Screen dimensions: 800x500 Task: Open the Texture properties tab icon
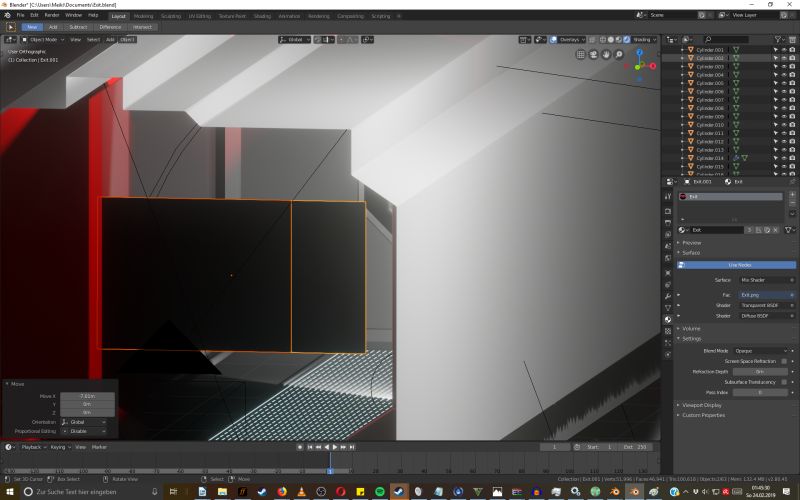pyautogui.click(x=668, y=331)
